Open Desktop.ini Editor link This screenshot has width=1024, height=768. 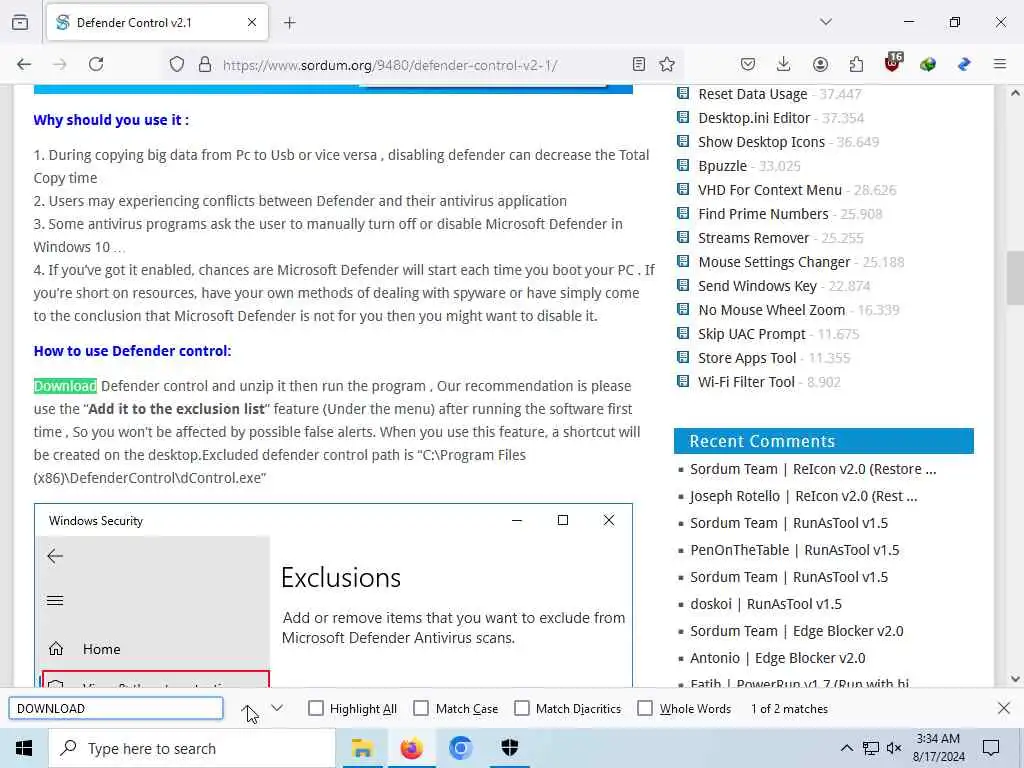point(754,118)
